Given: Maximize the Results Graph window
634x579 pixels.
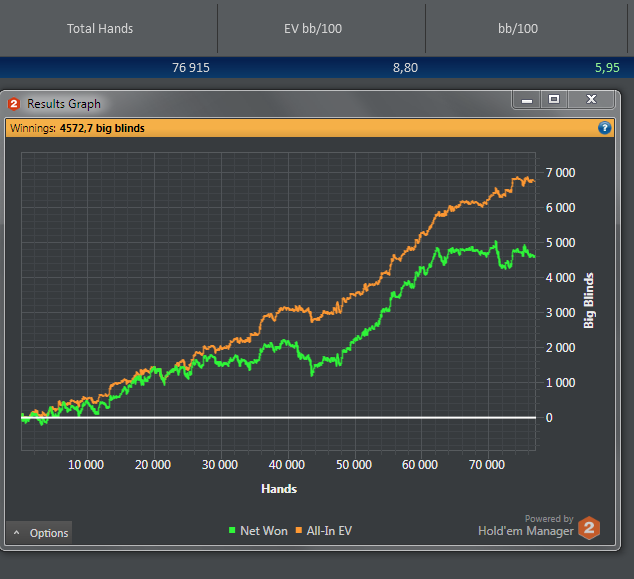Looking at the screenshot, I should [554, 99].
